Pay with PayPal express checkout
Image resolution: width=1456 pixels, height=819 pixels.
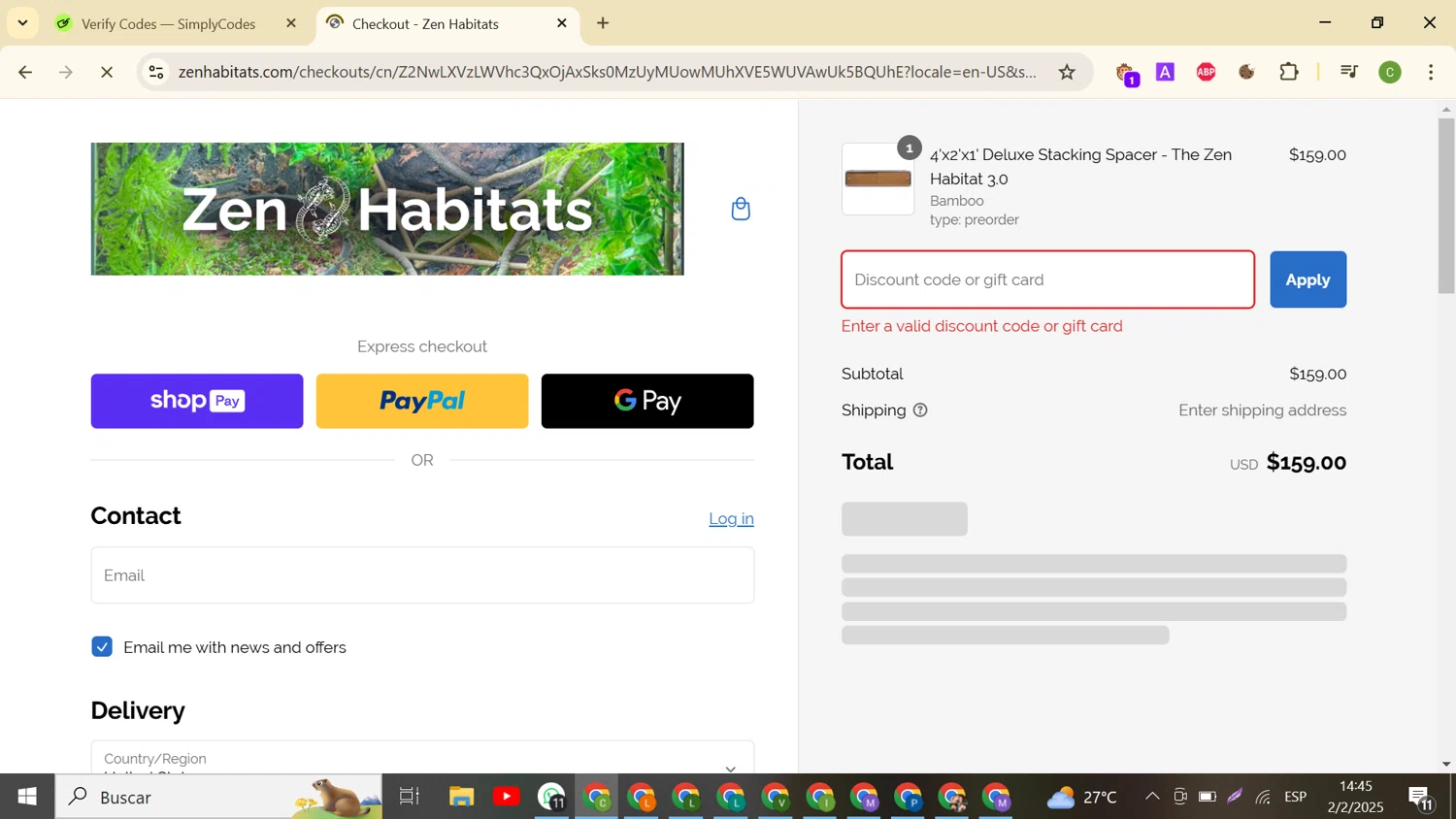[422, 401]
